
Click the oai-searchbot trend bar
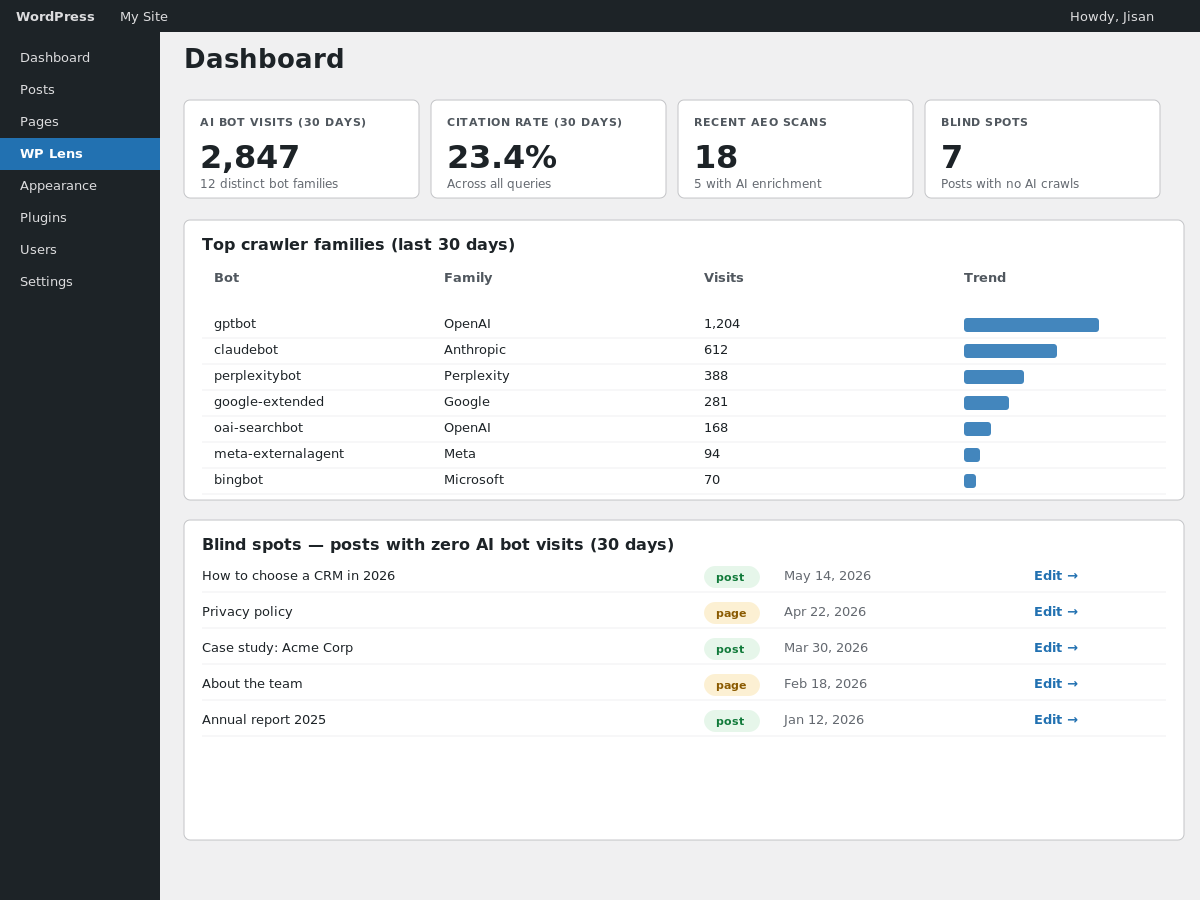(x=977, y=429)
